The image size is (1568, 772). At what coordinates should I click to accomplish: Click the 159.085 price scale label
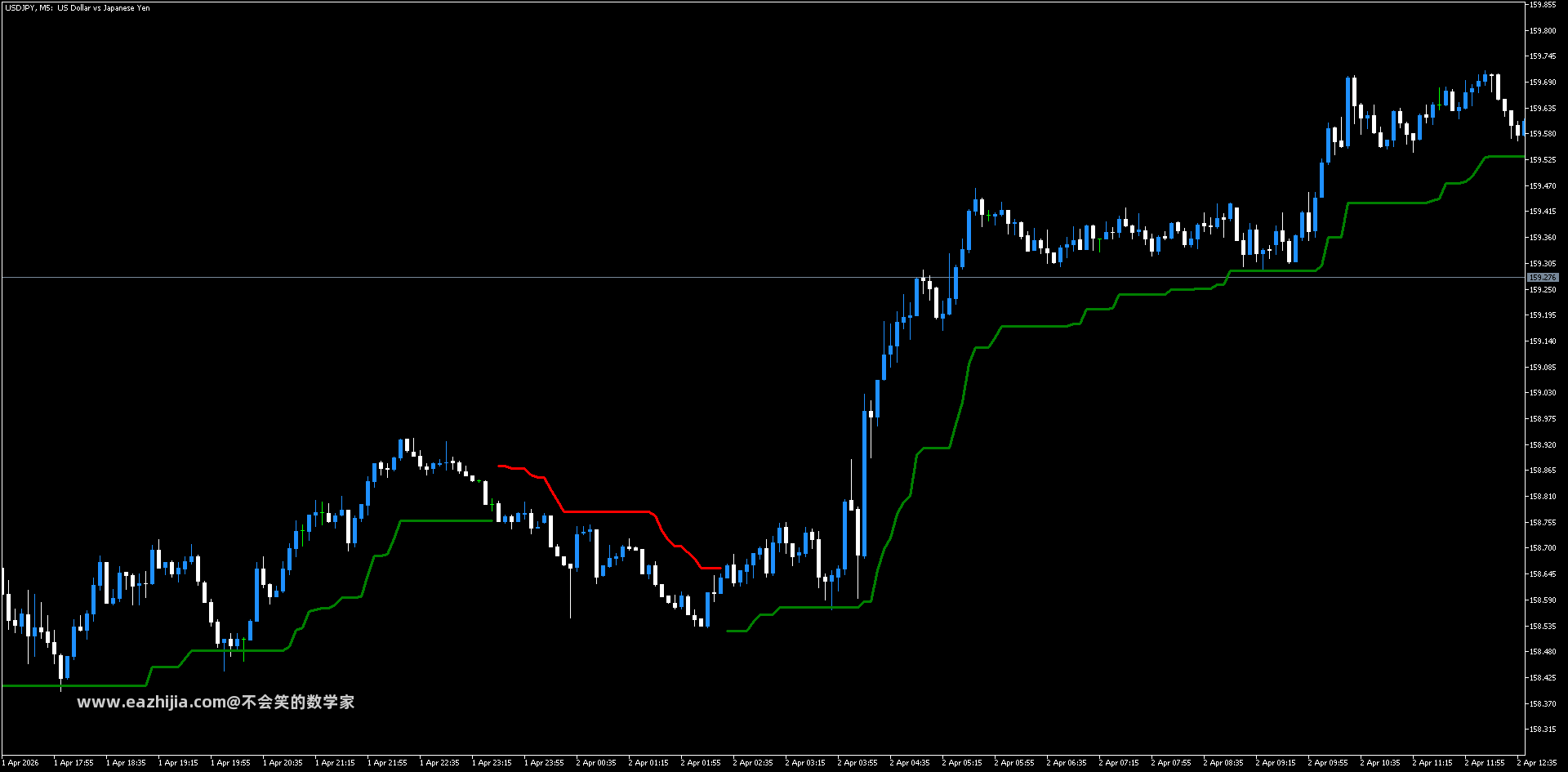coord(1543,368)
